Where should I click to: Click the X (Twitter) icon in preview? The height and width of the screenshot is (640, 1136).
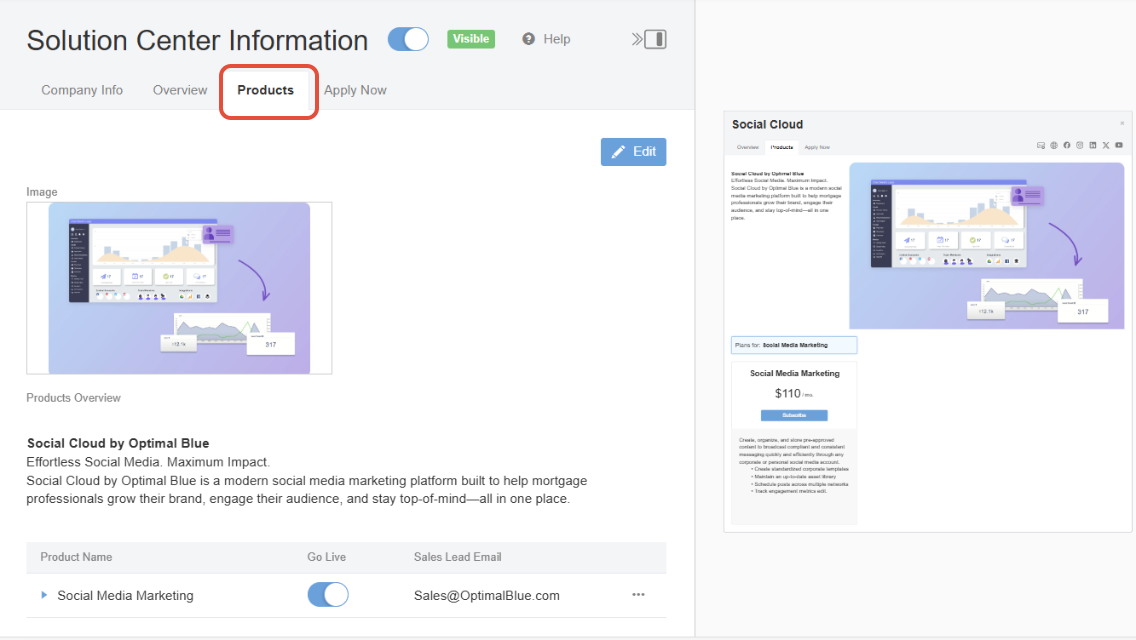click(1106, 146)
